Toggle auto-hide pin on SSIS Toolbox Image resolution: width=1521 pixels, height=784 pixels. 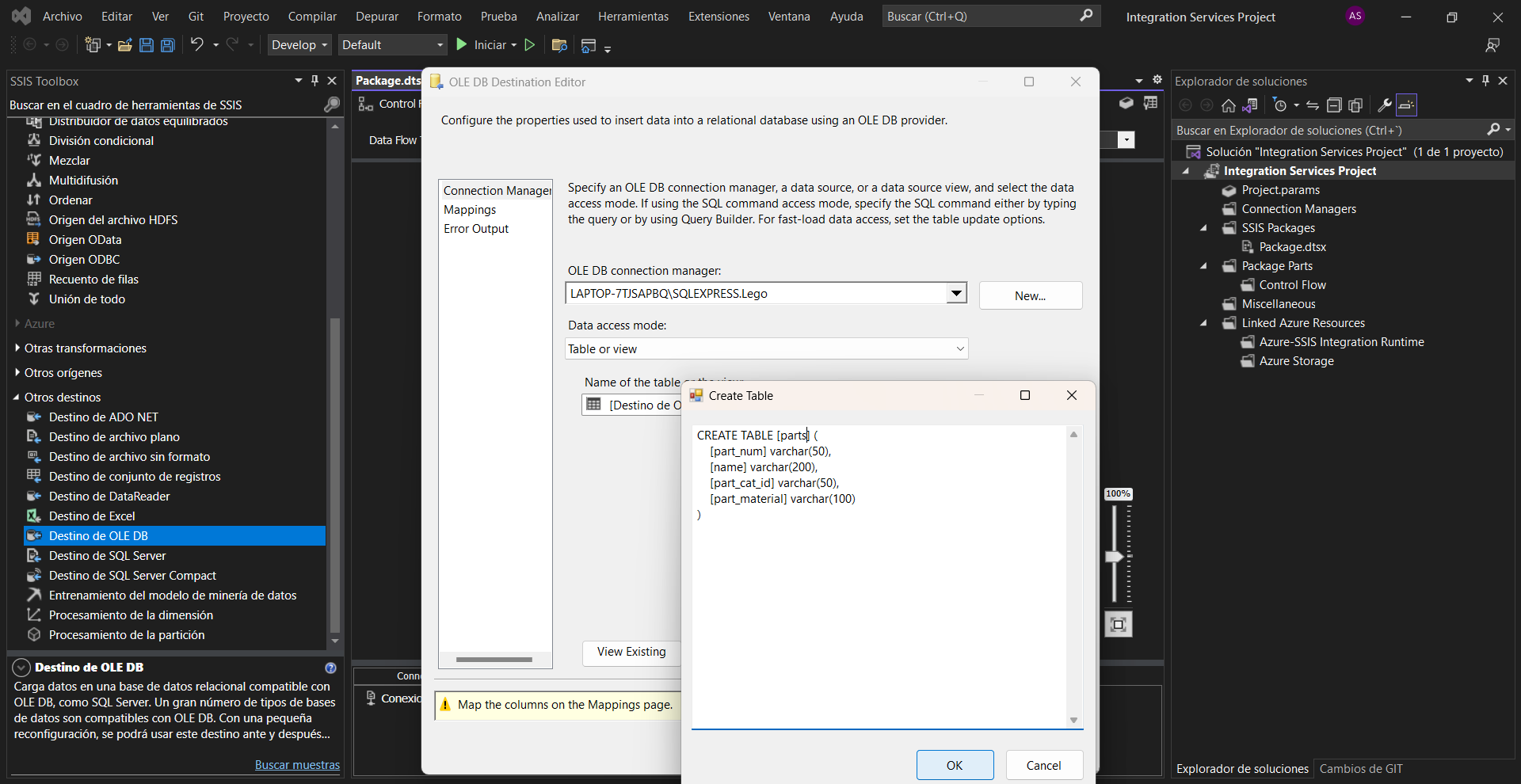click(314, 81)
